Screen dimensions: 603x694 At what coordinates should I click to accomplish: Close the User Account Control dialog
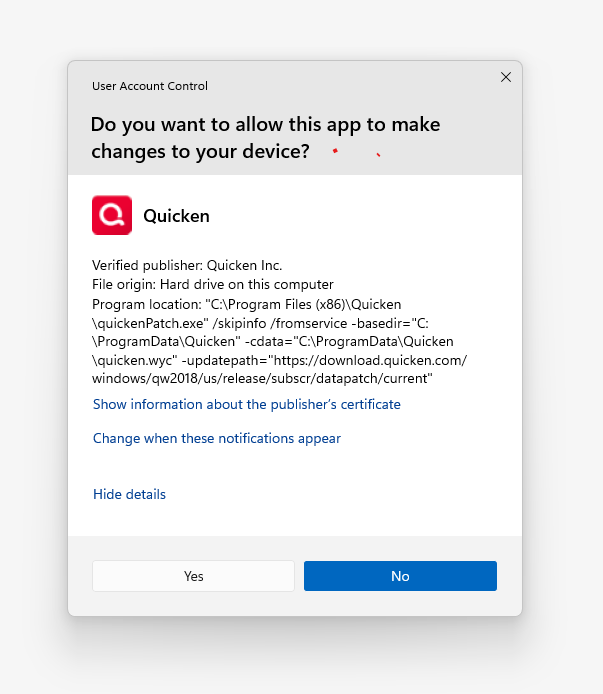(x=506, y=77)
